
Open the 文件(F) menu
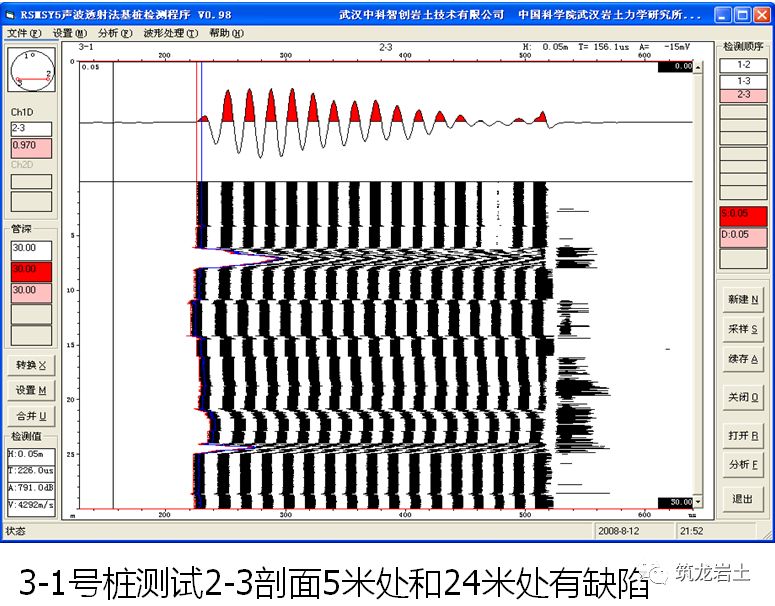coord(23,33)
